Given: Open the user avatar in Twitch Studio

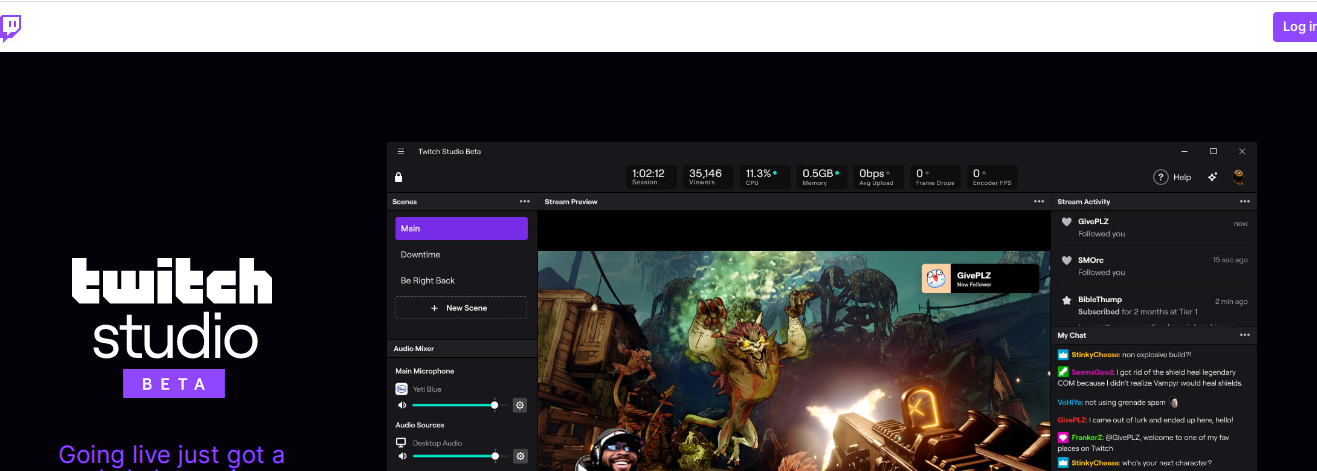Looking at the screenshot, I should (x=1238, y=177).
